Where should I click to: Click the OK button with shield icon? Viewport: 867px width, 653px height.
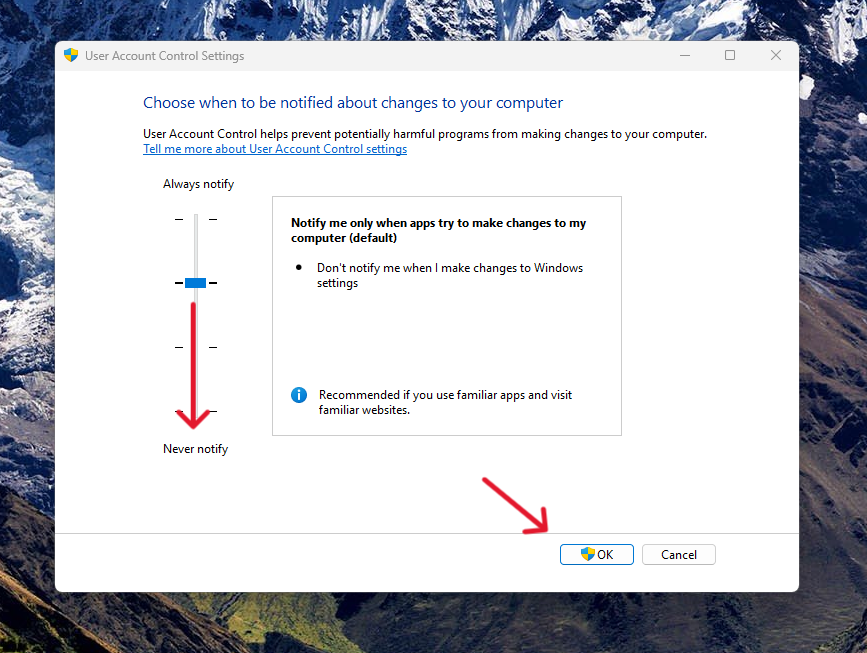click(597, 555)
